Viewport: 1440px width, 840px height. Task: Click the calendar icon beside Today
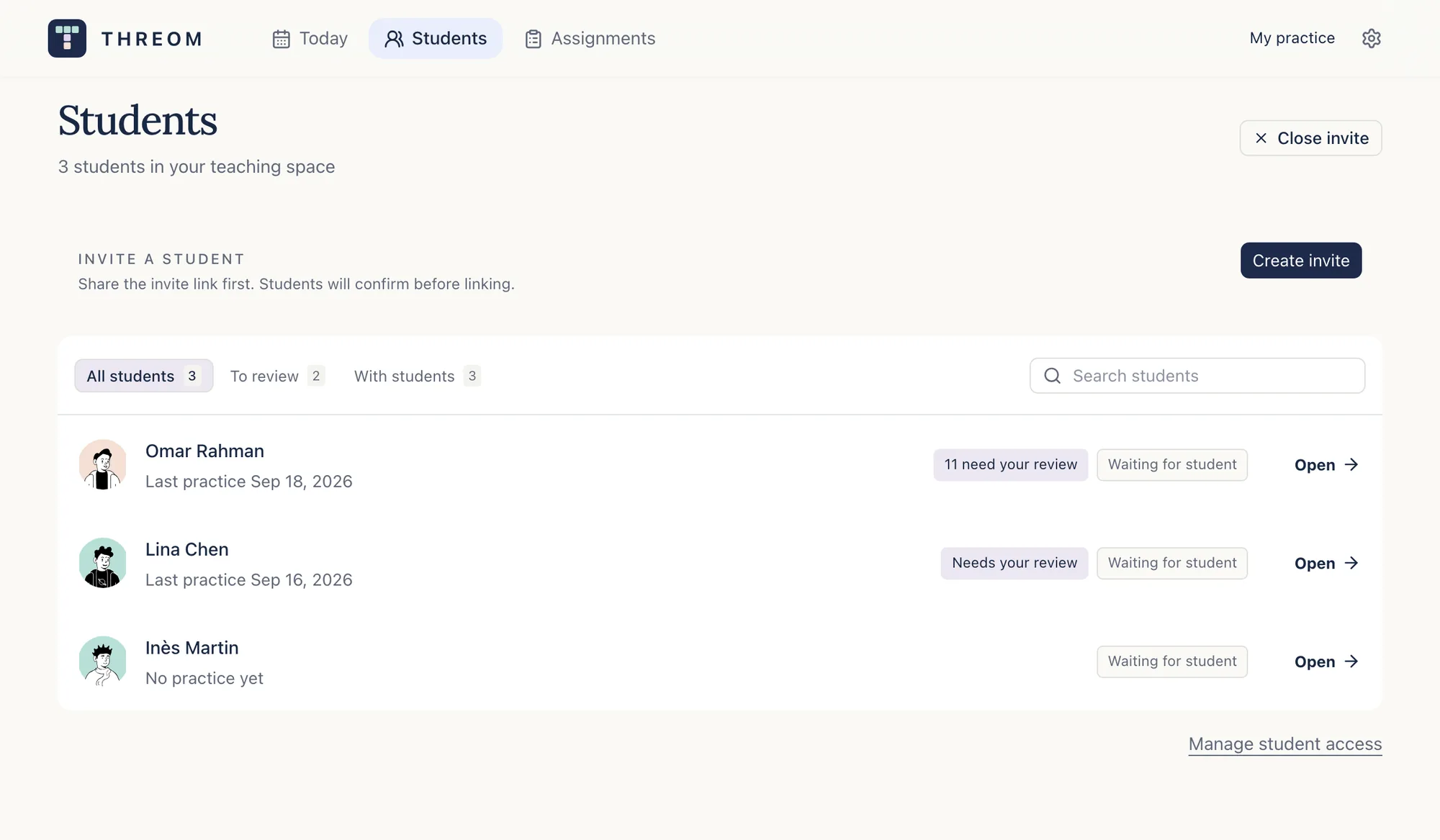(x=281, y=39)
